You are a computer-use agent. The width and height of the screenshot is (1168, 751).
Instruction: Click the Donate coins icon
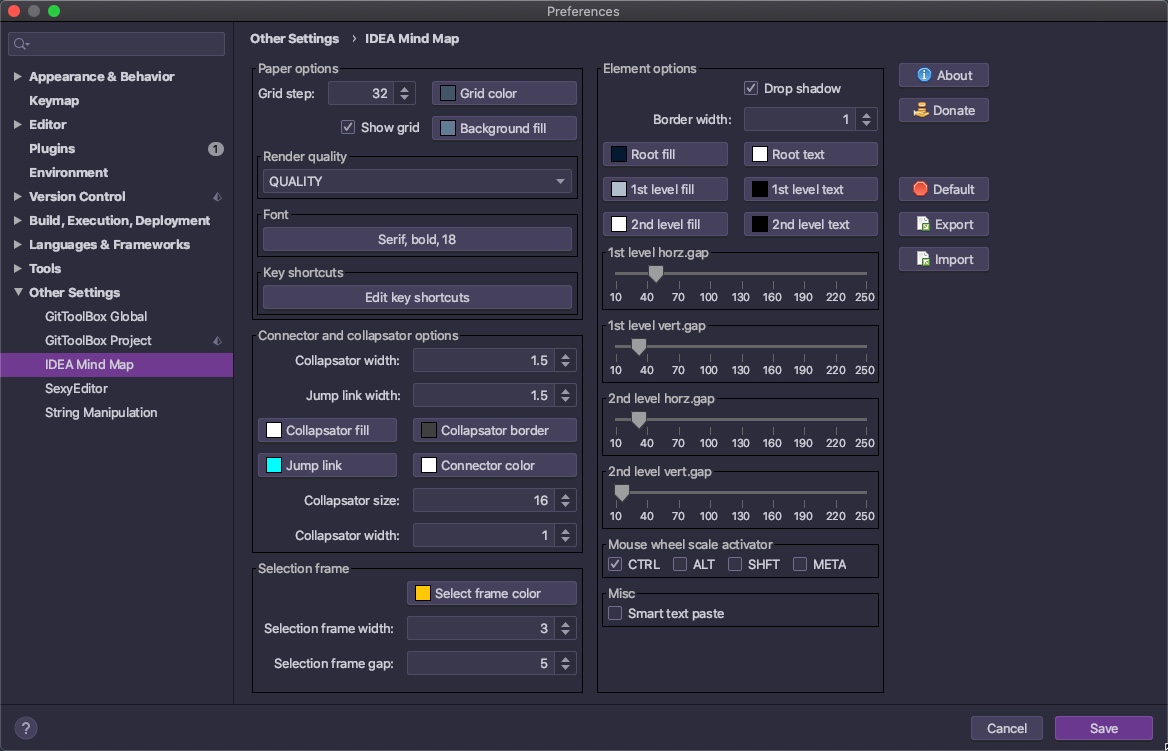tap(921, 110)
